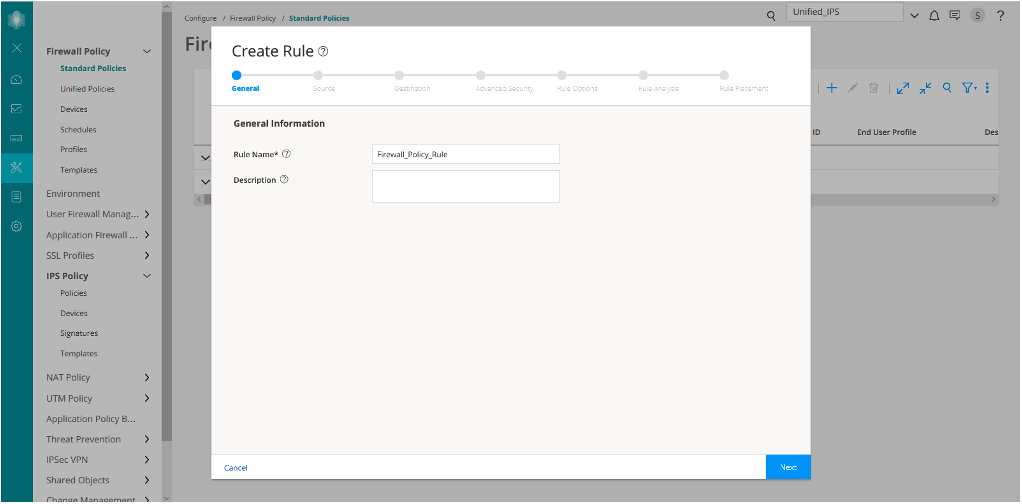
Task: Select the Source wizard step
Action: point(318,75)
